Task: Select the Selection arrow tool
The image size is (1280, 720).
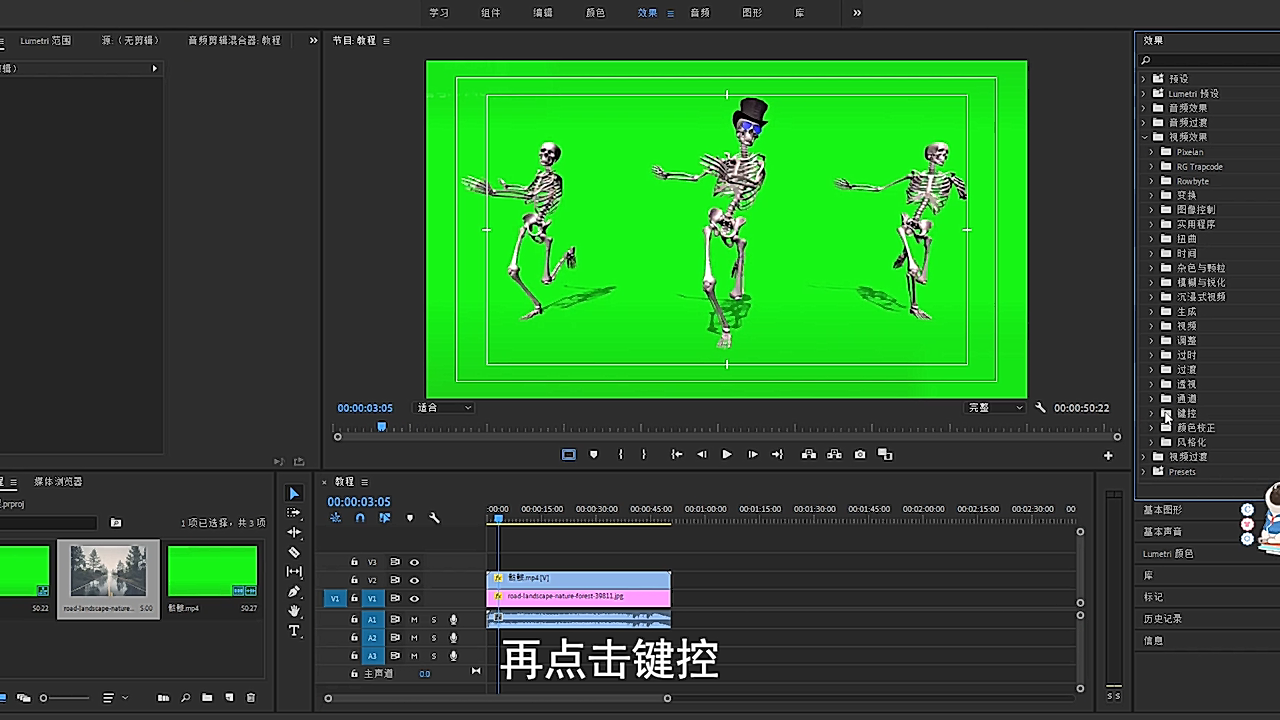Action: point(294,493)
